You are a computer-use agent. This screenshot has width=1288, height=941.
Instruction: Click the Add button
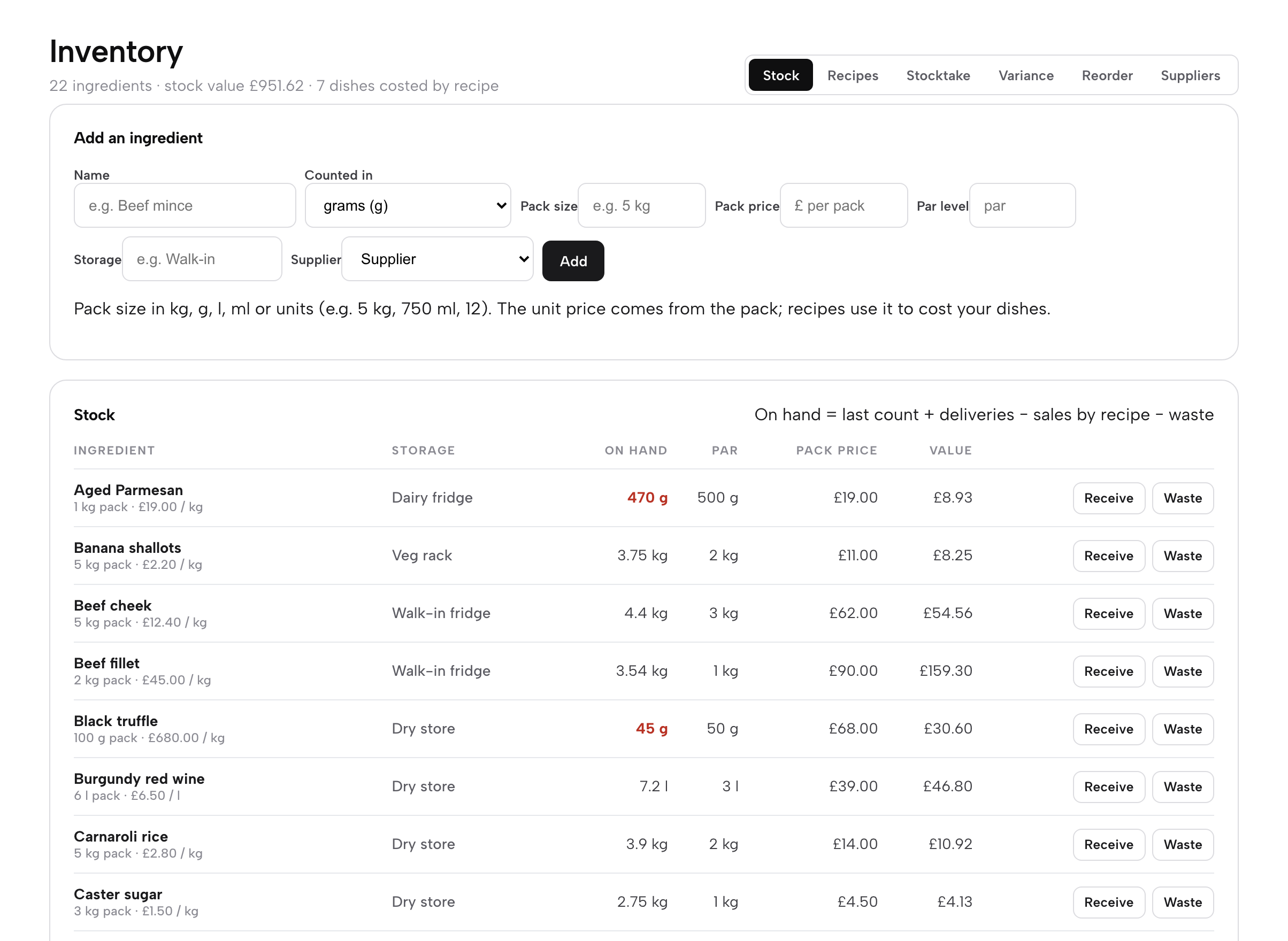coord(573,261)
